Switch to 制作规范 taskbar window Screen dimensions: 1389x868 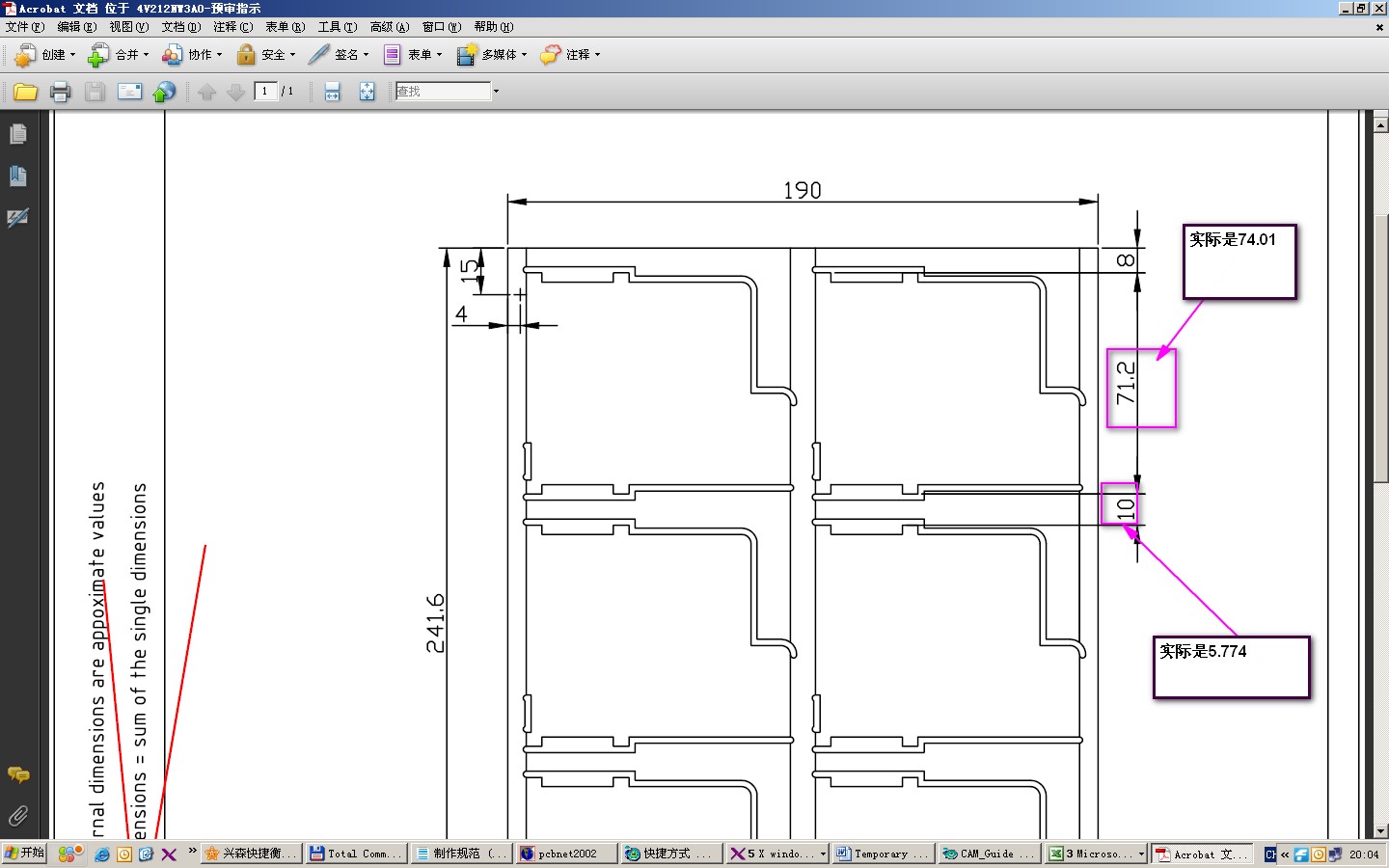pos(461,854)
